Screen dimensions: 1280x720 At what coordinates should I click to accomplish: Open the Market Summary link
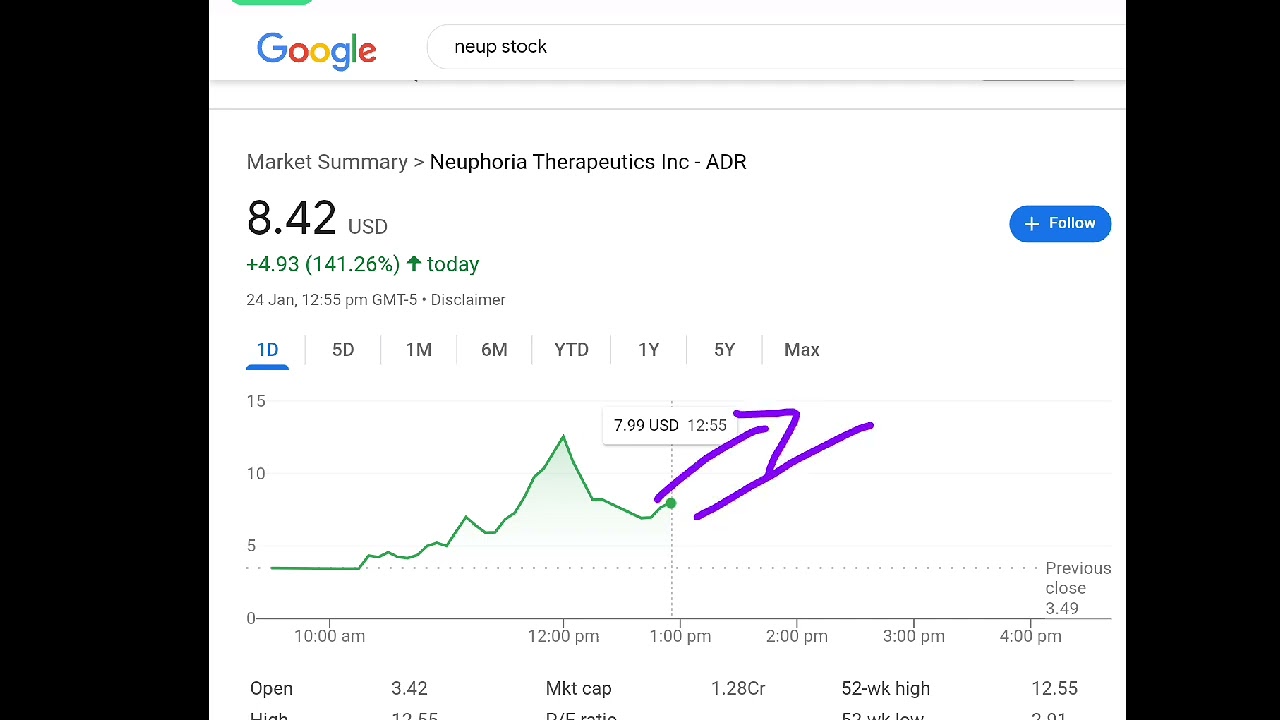pyautogui.click(x=327, y=162)
